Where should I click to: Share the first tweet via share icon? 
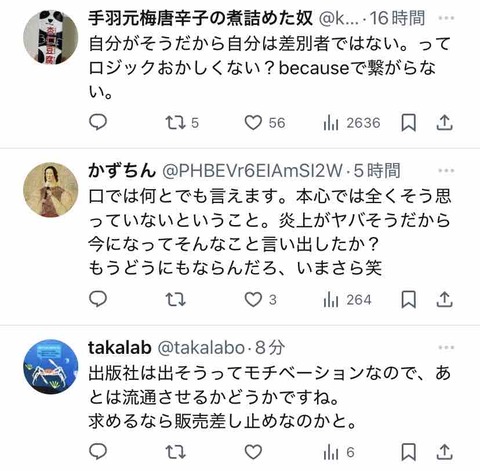(x=444, y=123)
